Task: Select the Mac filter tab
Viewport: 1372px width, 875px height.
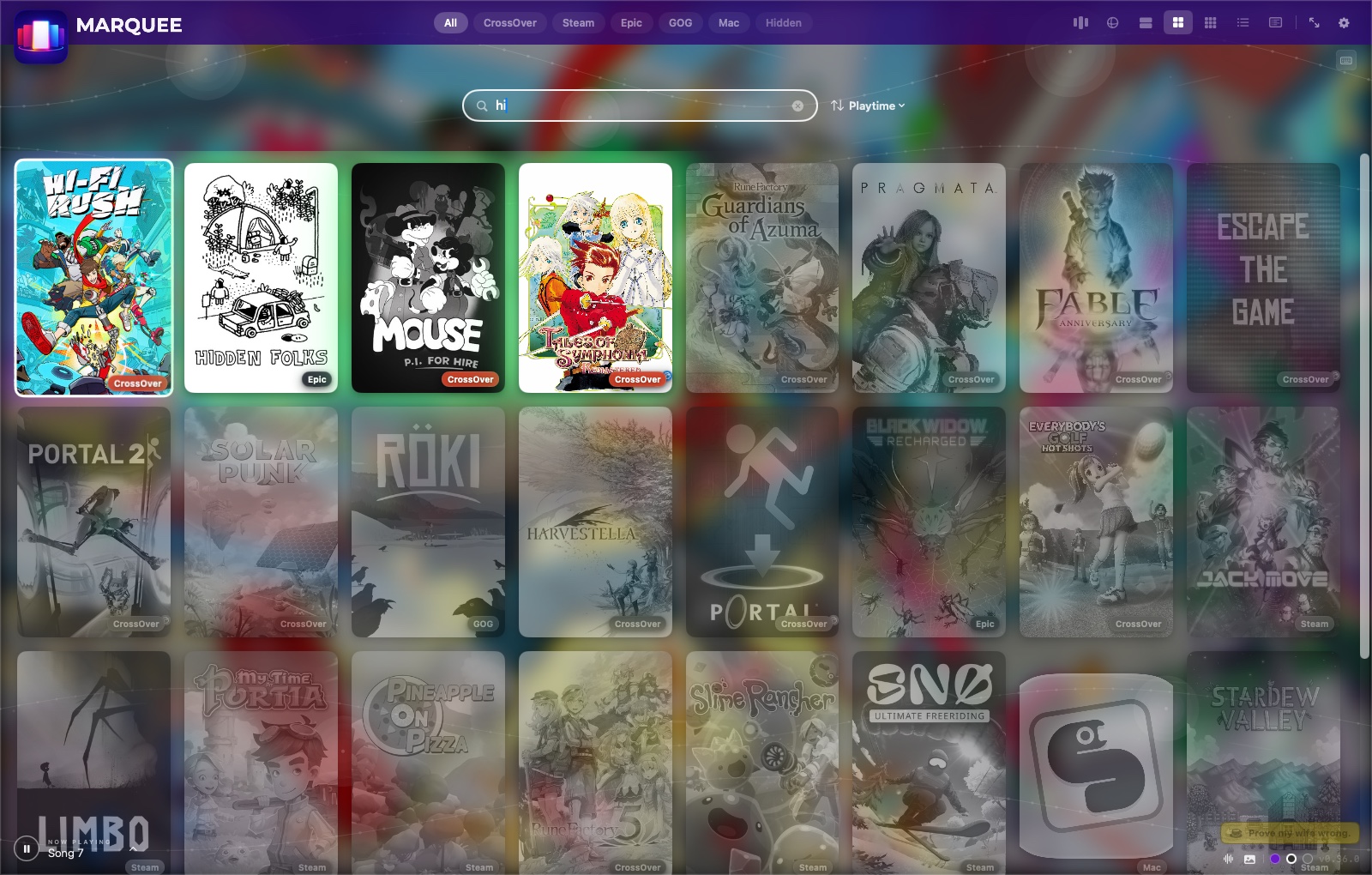Action: pyautogui.click(x=729, y=23)
